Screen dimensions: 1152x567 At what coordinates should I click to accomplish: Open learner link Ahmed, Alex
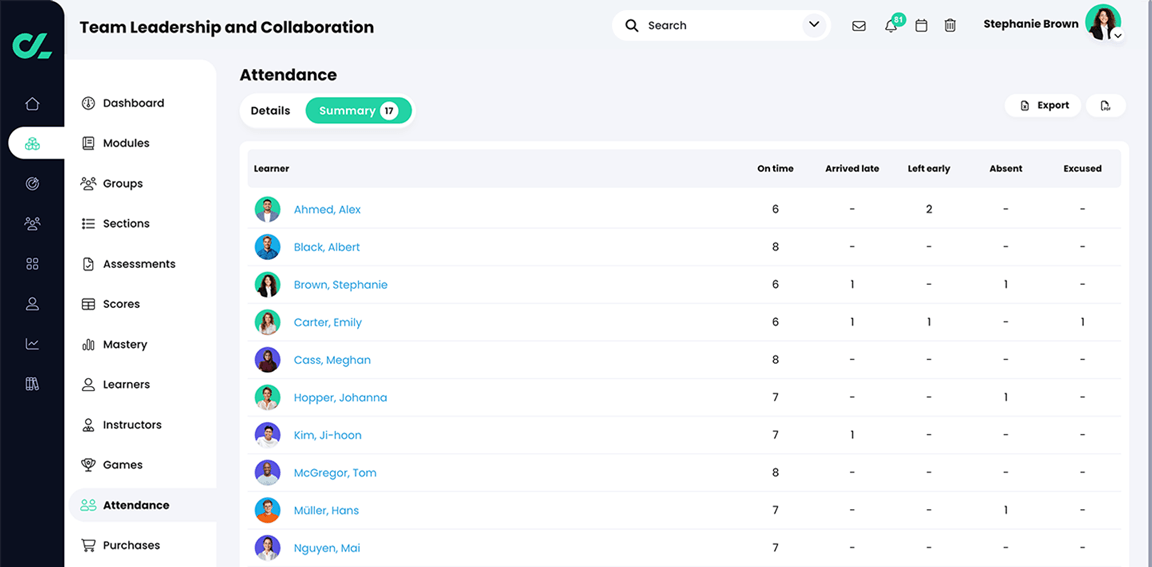pos(327,209)
